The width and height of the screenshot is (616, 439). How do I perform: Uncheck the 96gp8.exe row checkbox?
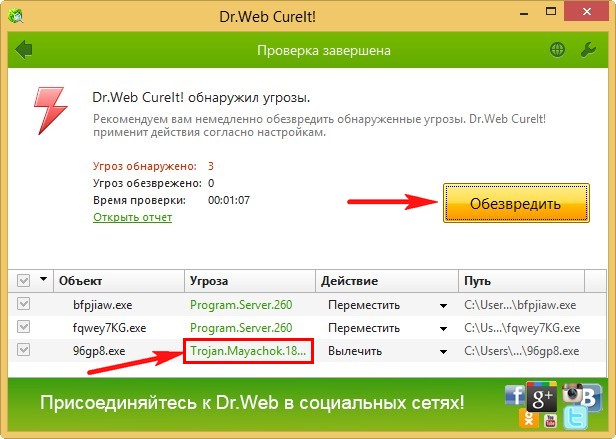coord(24,350)
